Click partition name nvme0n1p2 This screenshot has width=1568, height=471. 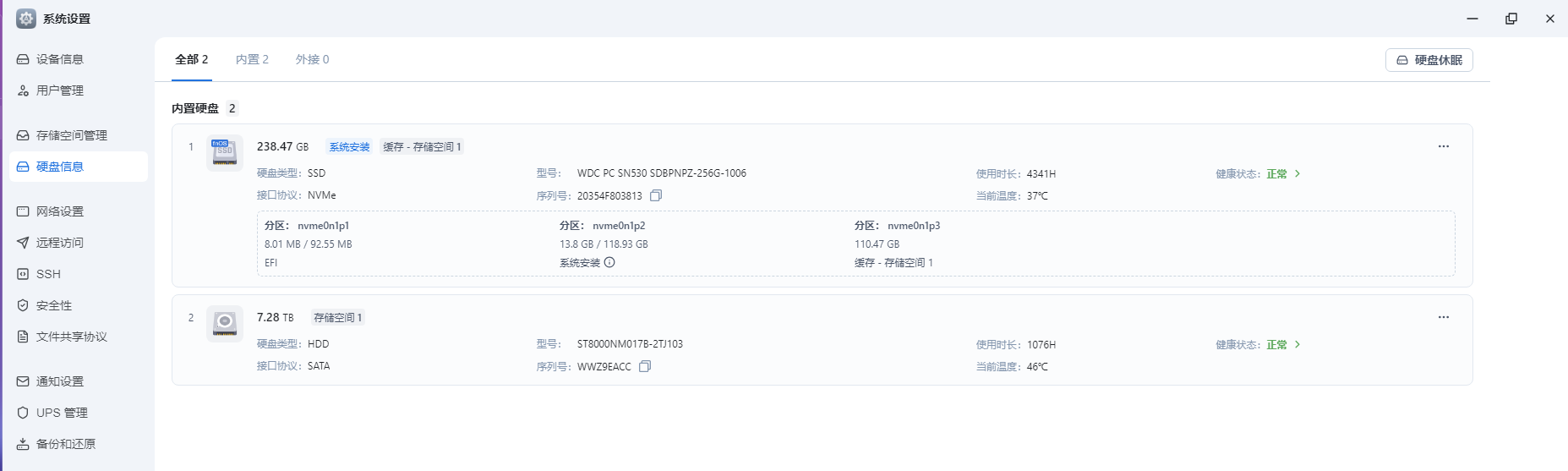tap(619, 226)
